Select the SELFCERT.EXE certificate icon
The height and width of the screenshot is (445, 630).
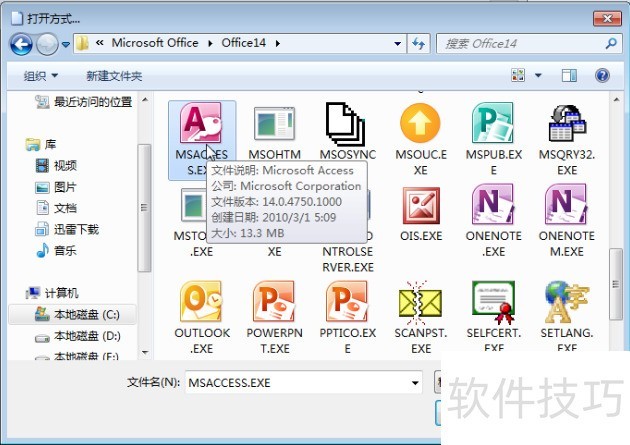click(x=493, y=302)
